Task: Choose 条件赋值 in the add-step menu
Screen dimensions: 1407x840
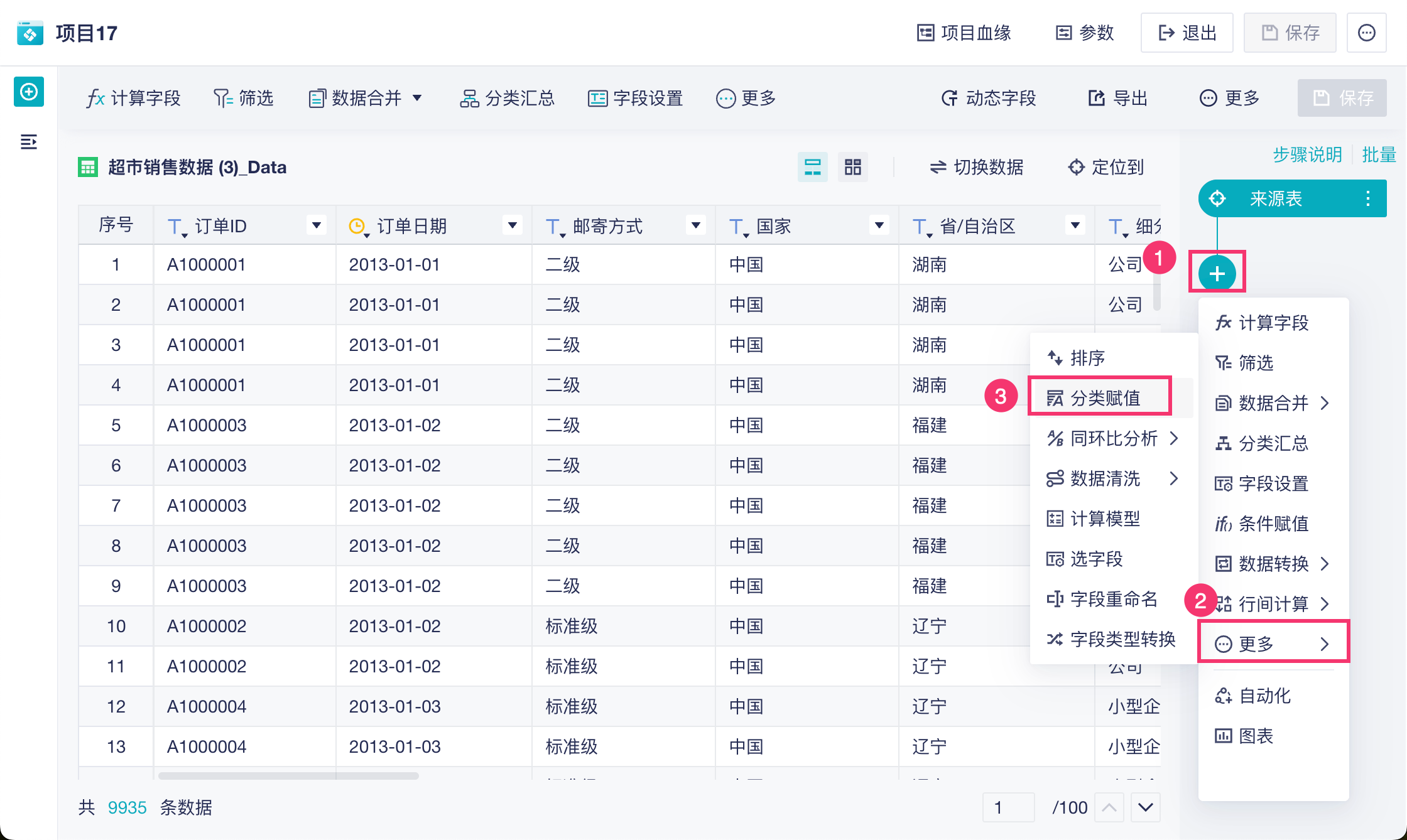Action: click(x=1273, y=524)
